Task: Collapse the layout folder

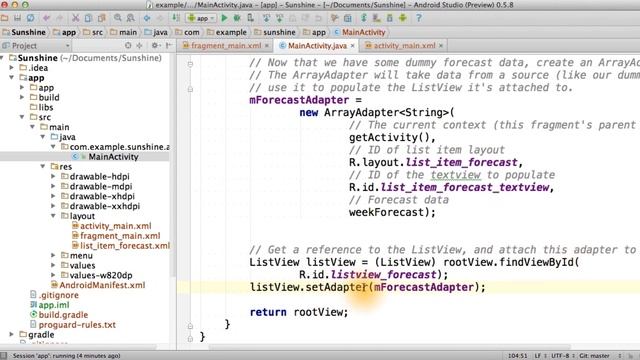Action: point(53,216)
